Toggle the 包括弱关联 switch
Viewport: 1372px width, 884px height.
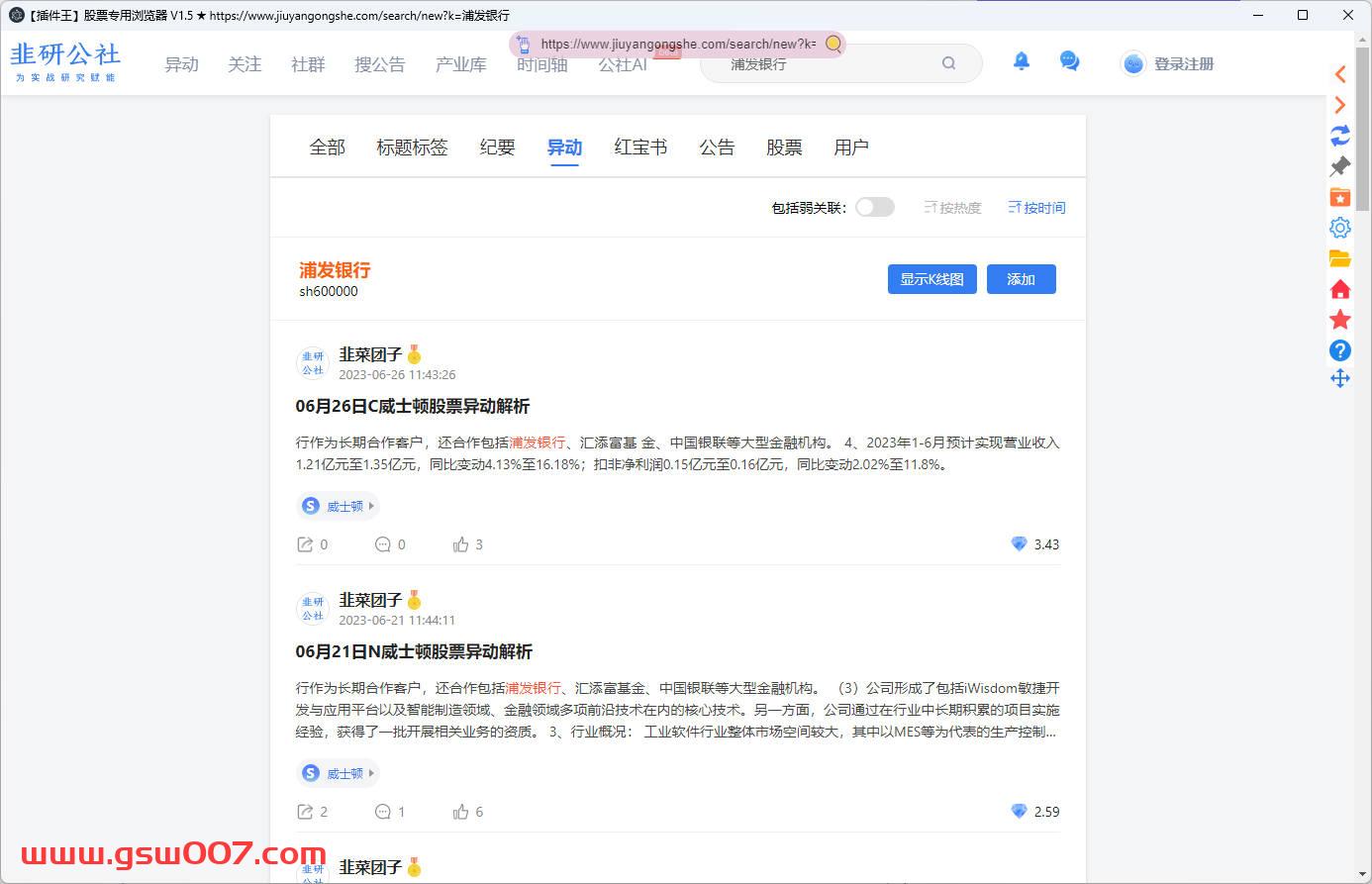click(x=875, y=207)
